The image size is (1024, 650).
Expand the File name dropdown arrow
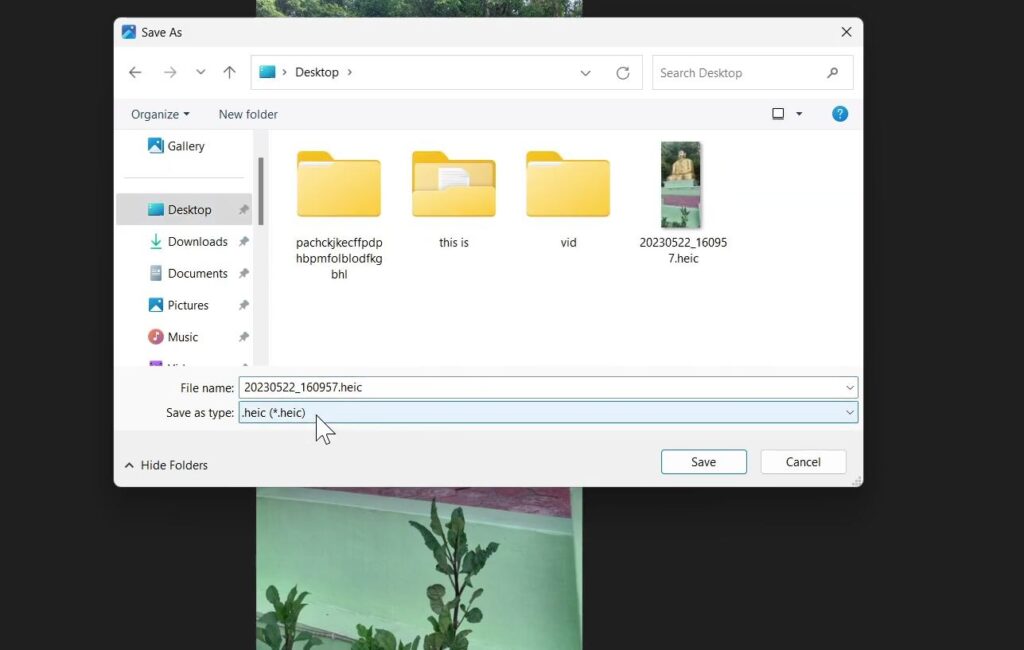(x=850, y=387)
